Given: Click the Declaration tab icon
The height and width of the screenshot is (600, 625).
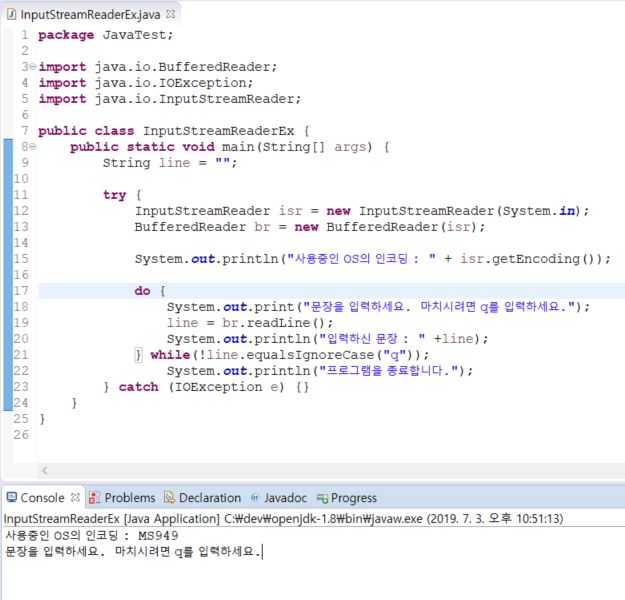Looking at the screenshot, I should pyautogui.click(x=169, y=497).
